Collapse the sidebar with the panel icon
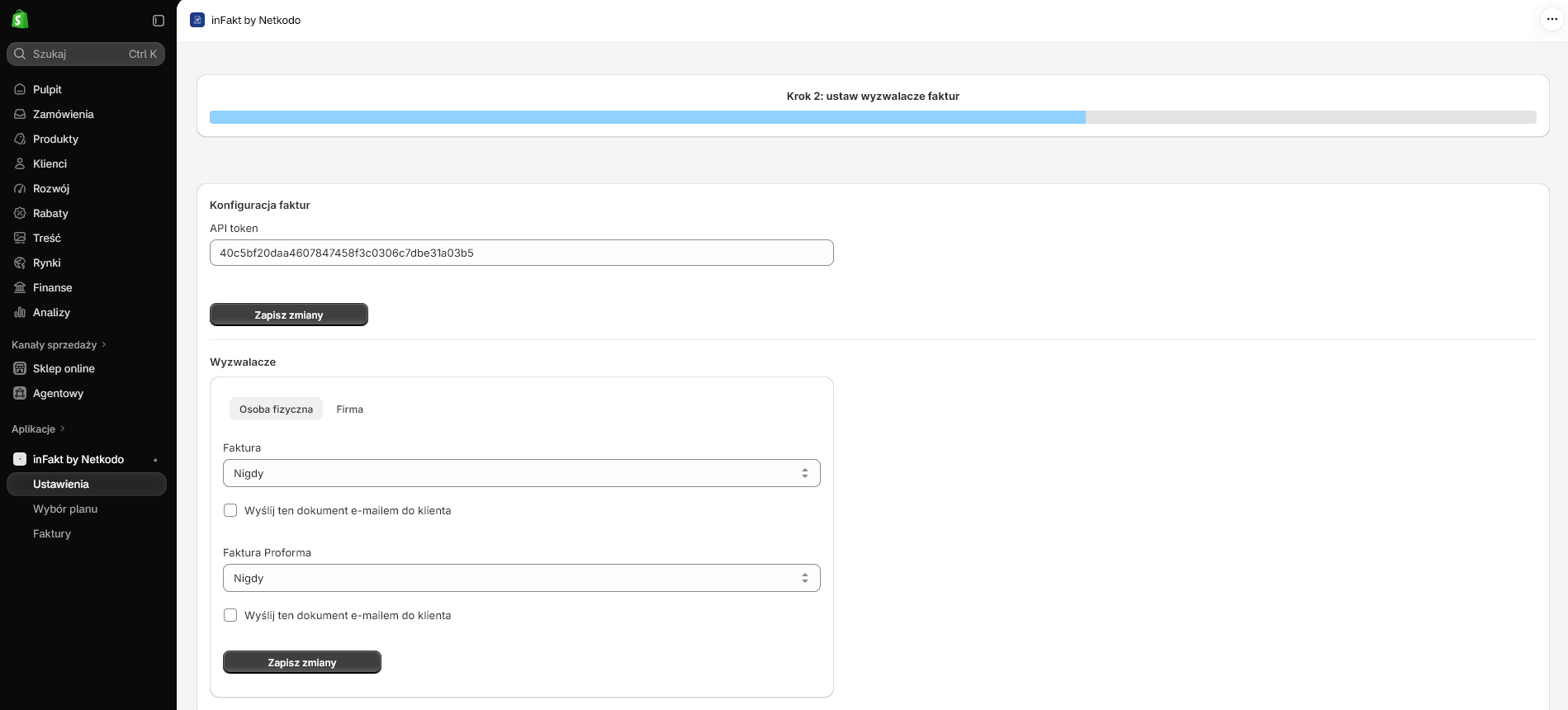 point(159,21)
